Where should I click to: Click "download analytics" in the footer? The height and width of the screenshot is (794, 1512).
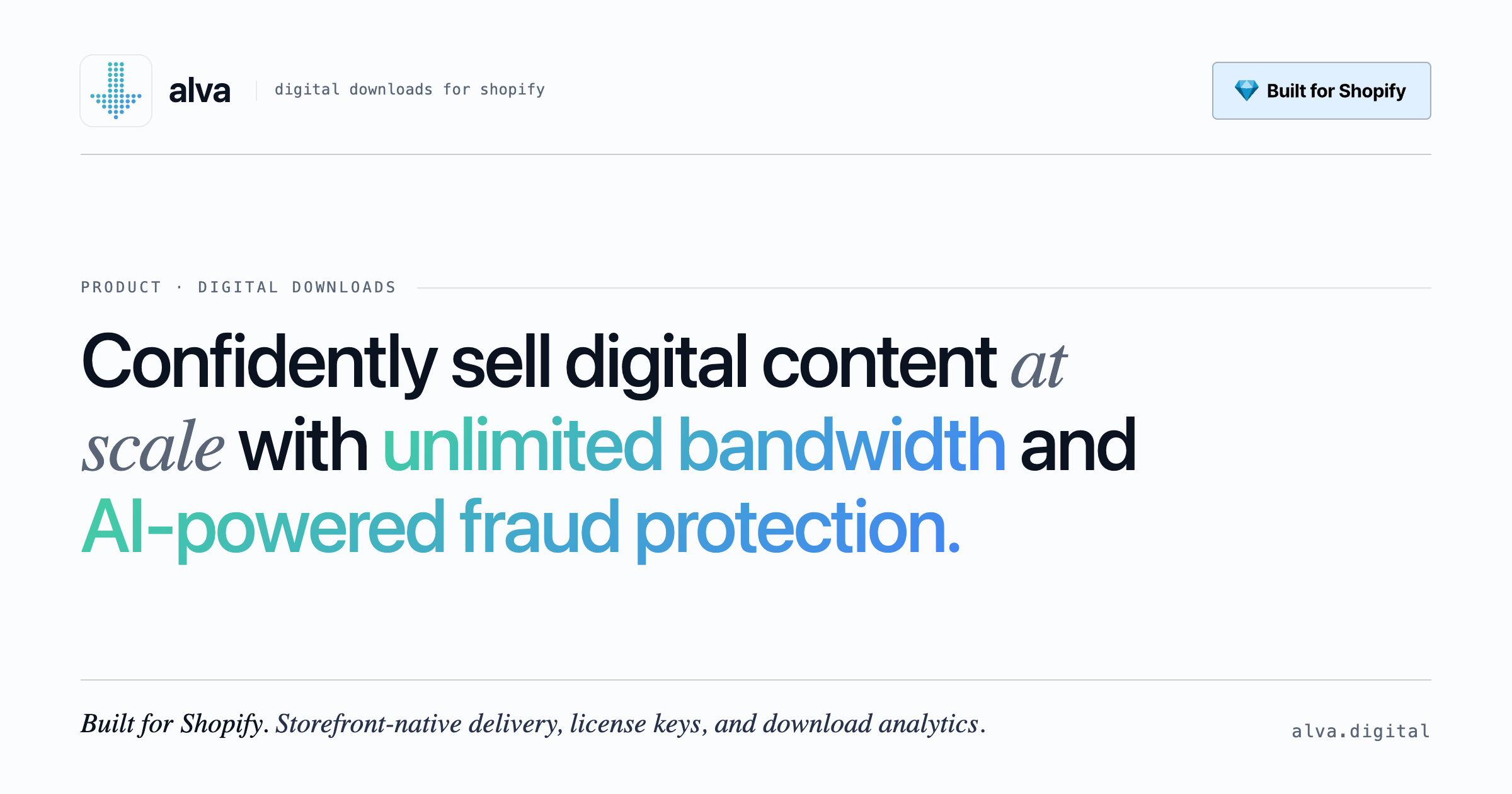pos(871,724)
